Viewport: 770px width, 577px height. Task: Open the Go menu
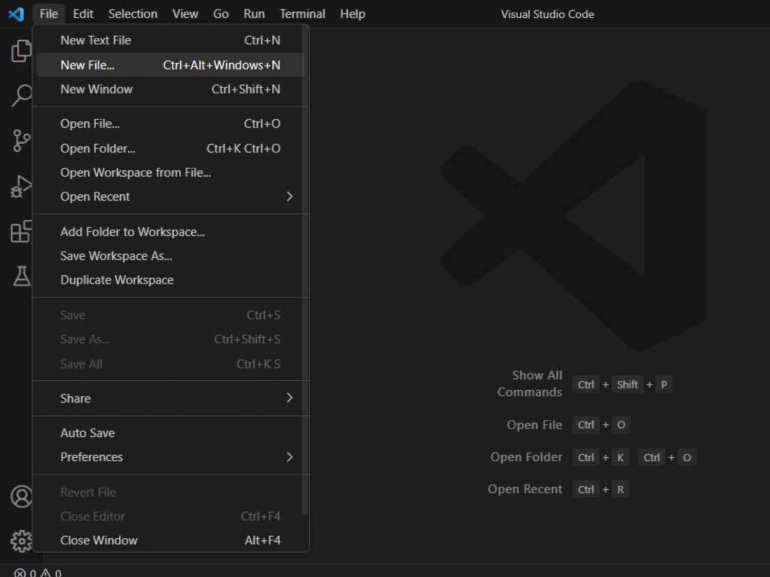click(x=220, y=14)
